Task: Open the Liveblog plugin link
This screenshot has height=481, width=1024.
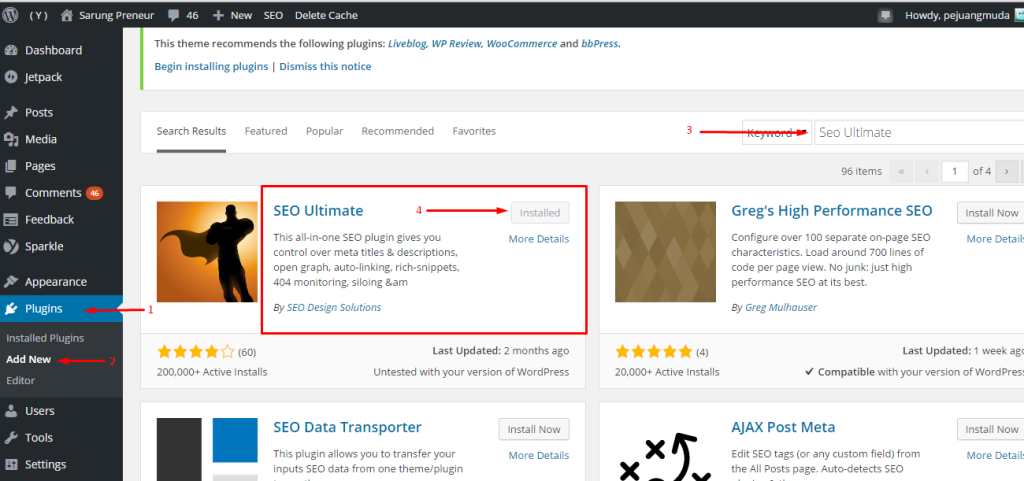Action: click(x=407, y=44)
